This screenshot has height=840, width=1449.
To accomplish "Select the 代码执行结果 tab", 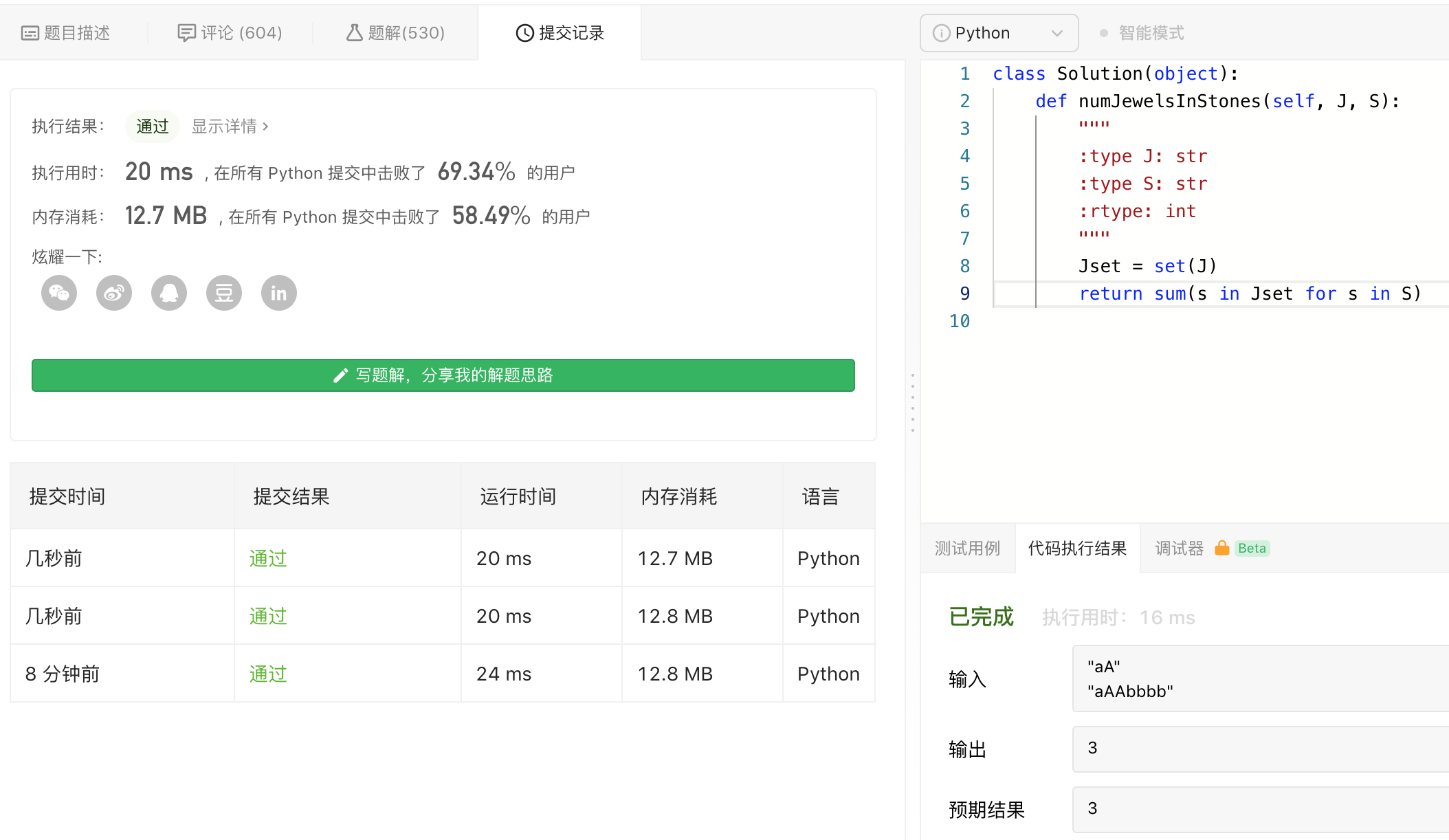I will tap(1077, 548).
